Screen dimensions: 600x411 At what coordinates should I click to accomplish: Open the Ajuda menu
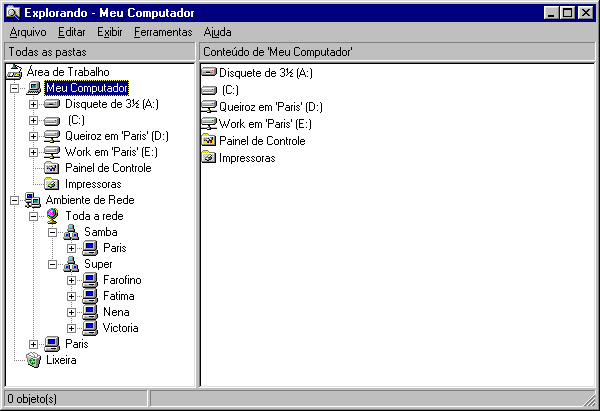tap(217, 32)
